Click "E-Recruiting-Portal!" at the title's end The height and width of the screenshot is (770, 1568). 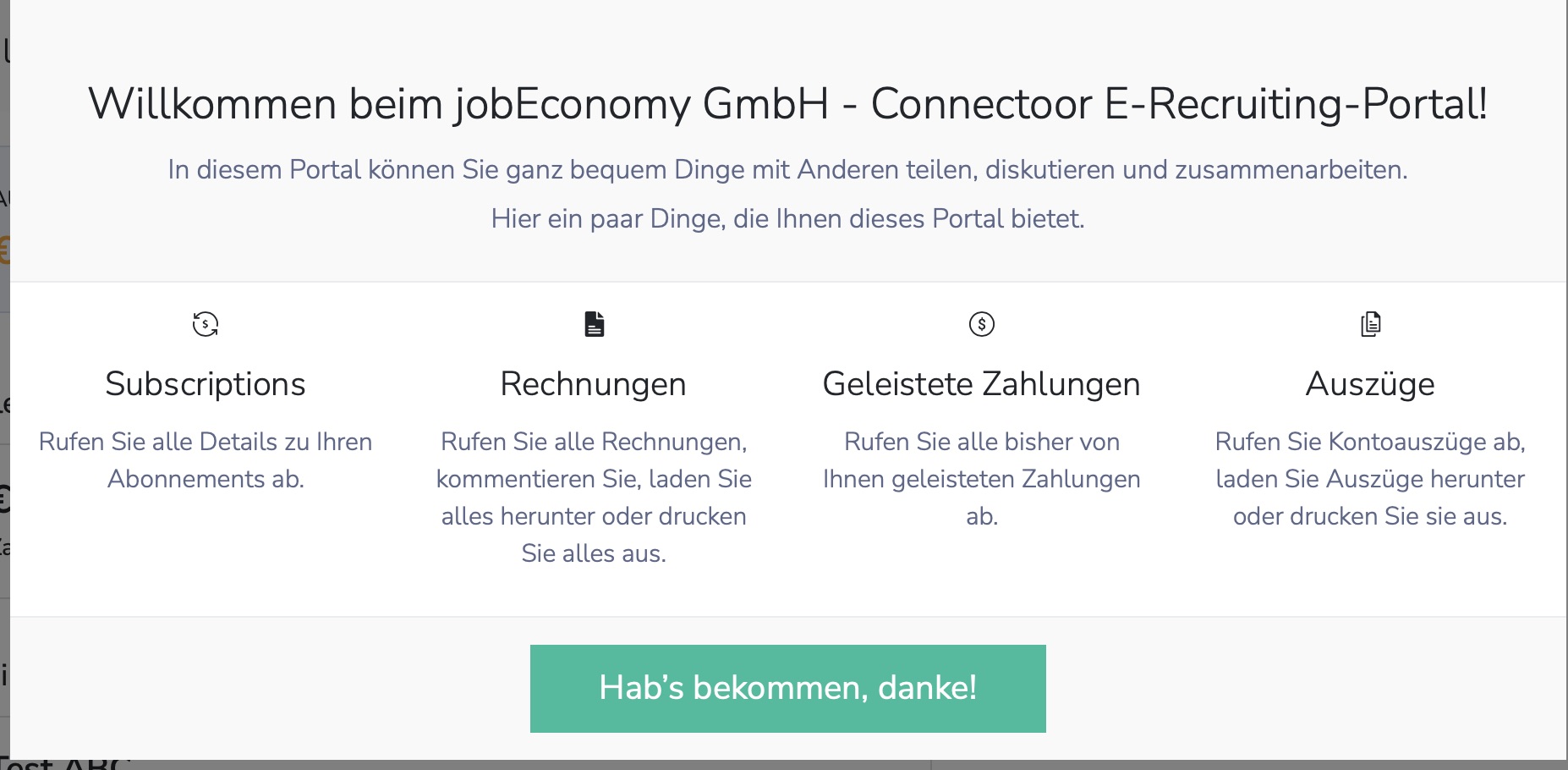[1297, 104]
